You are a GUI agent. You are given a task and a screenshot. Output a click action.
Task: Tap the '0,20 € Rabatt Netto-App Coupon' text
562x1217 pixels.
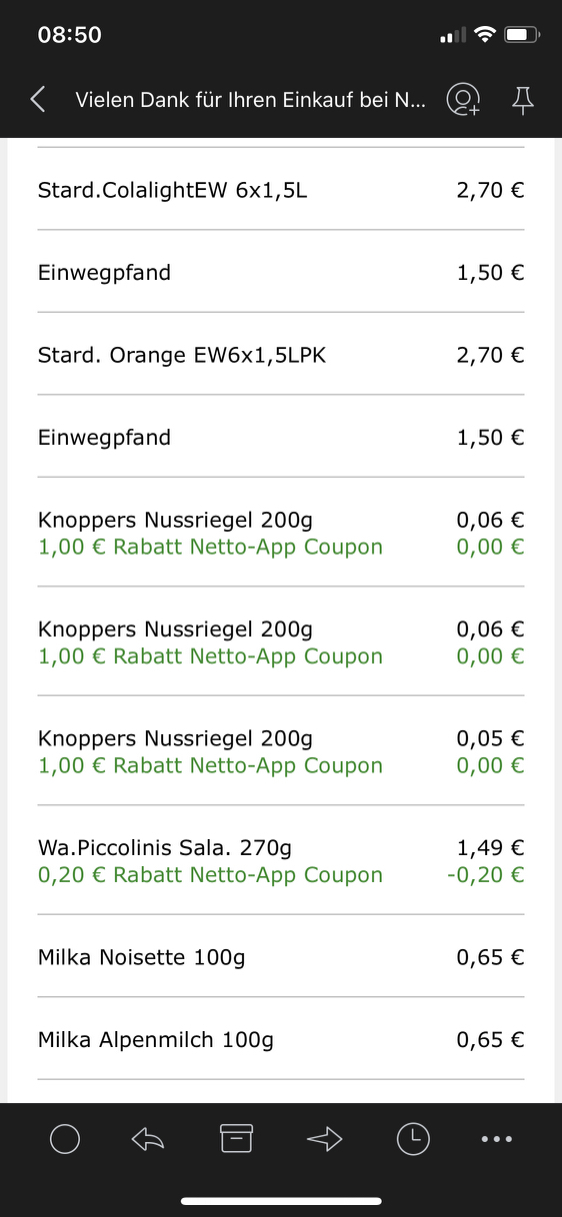[x=210, y=875]
